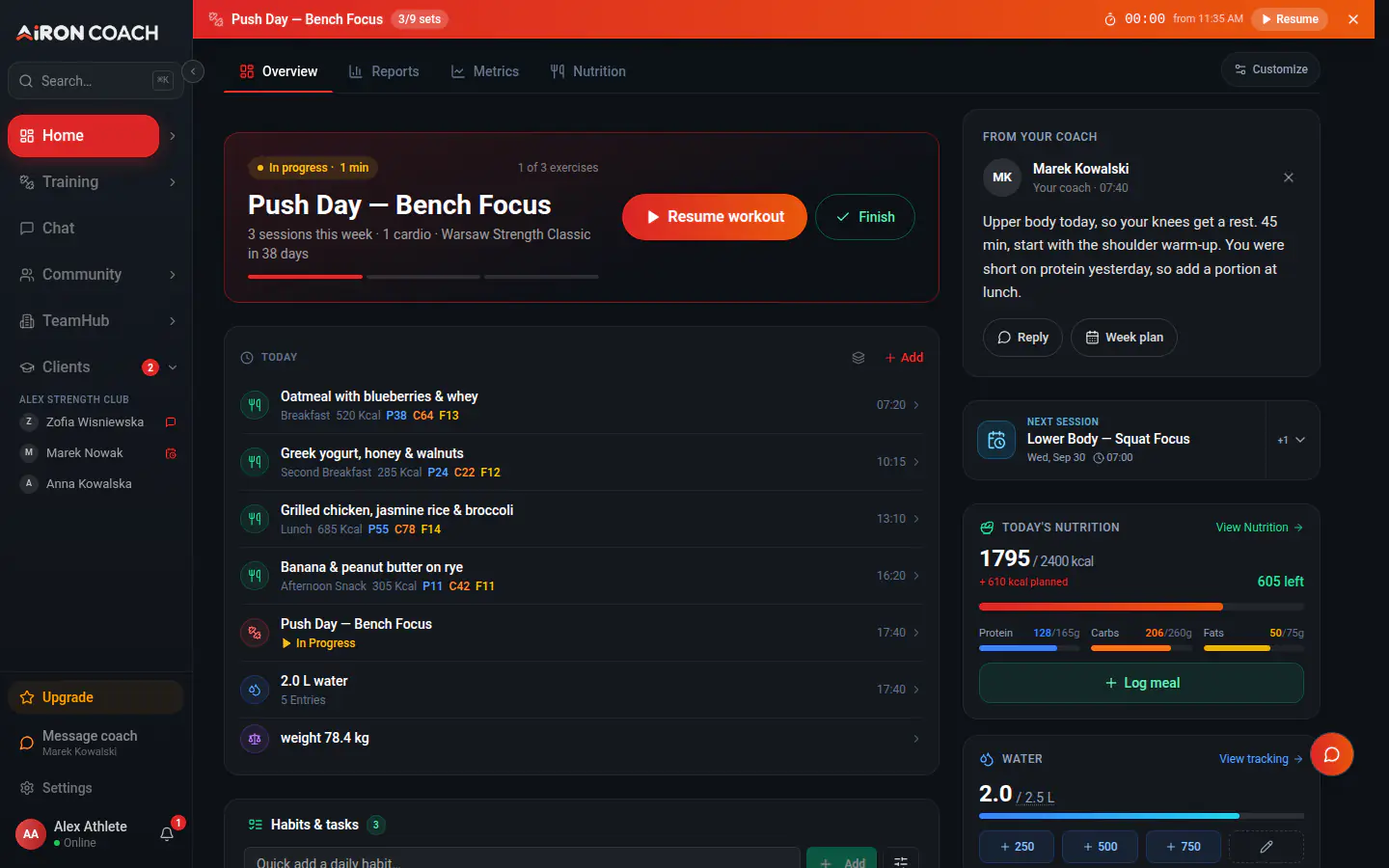Add 750 ml of water
This screenshot has width=1389, height=868.
(1184, 847)
